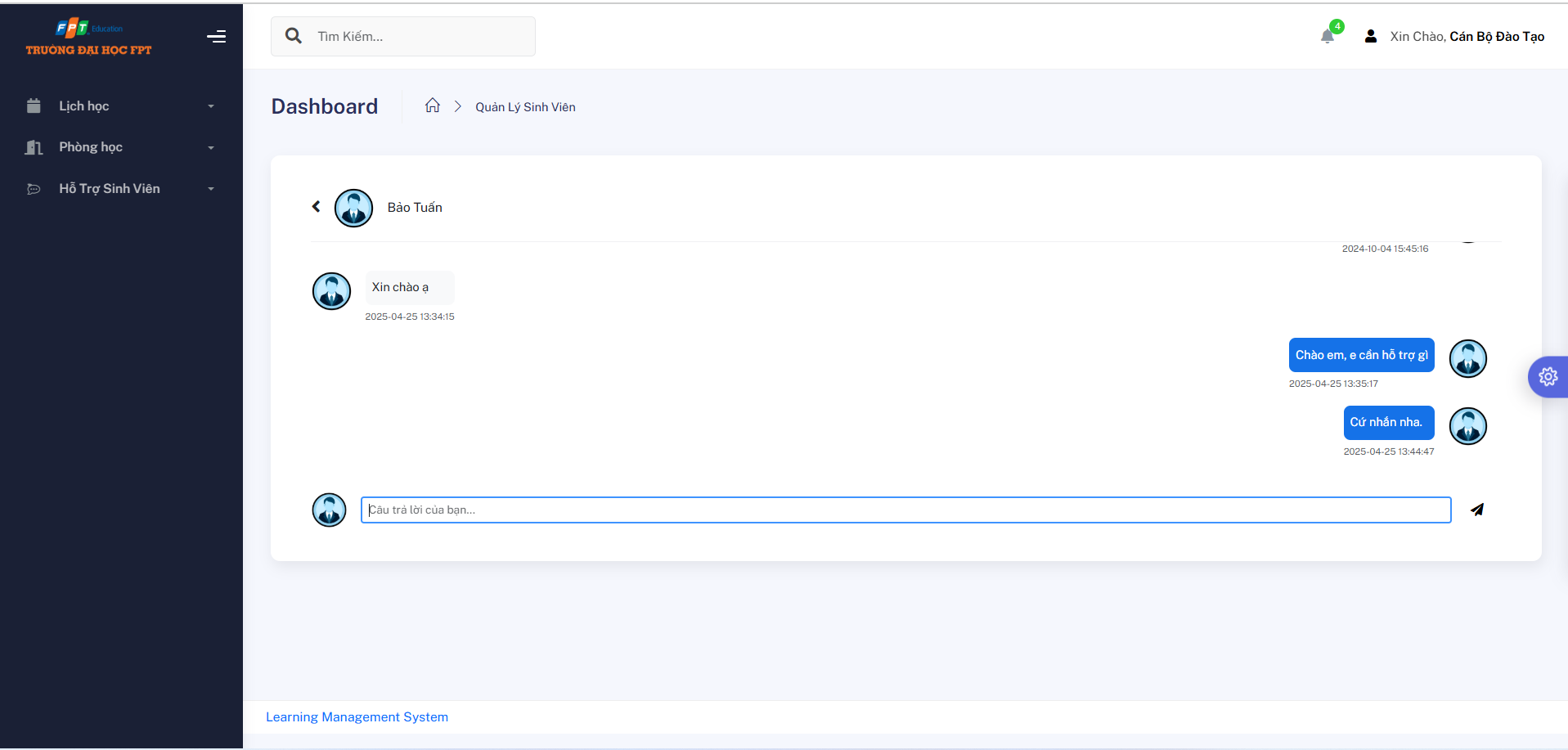Open the floating settings gear button
Viewport: 1568px width, 750px height.
pos(1548,377)
